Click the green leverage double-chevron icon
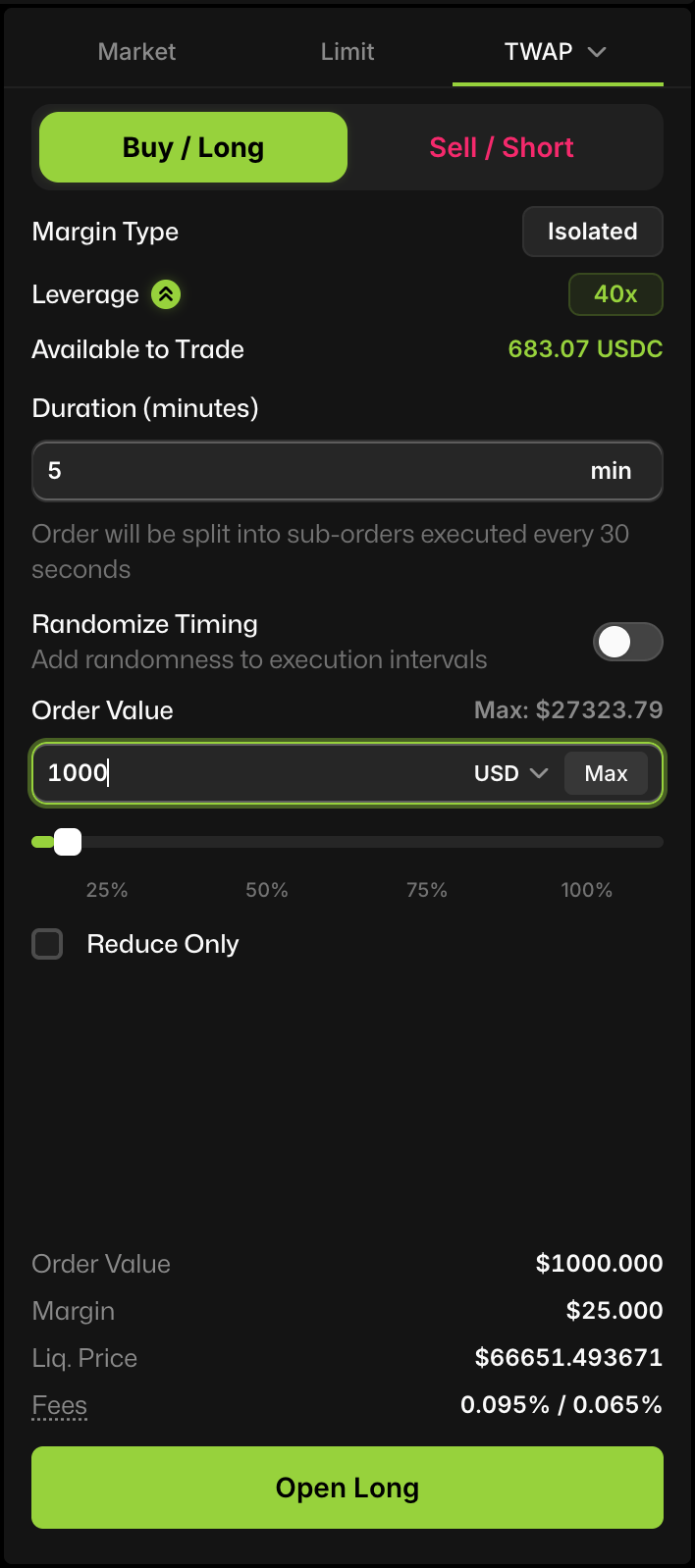 click(166, 294)
